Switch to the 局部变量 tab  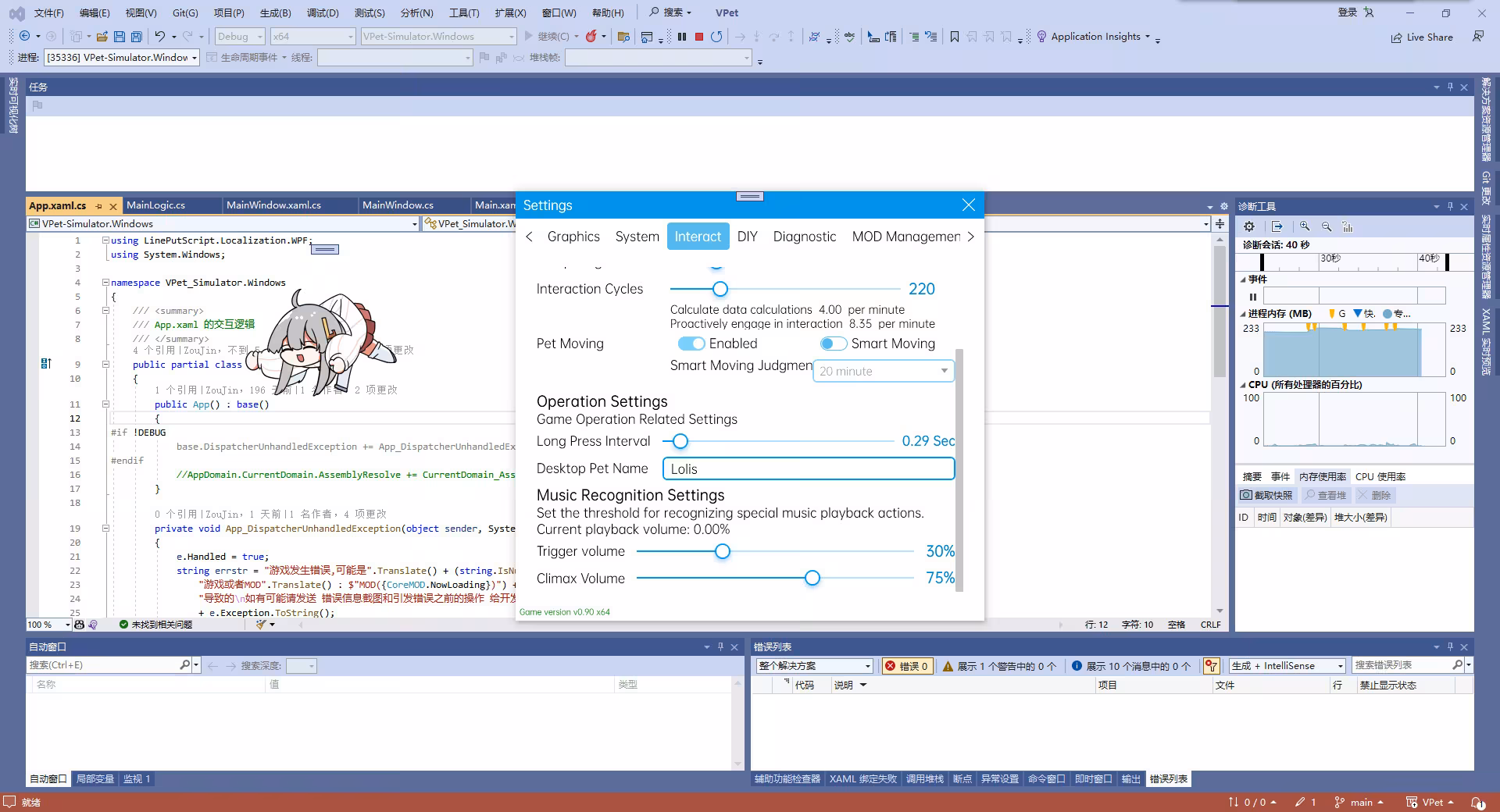pos(95,779)
